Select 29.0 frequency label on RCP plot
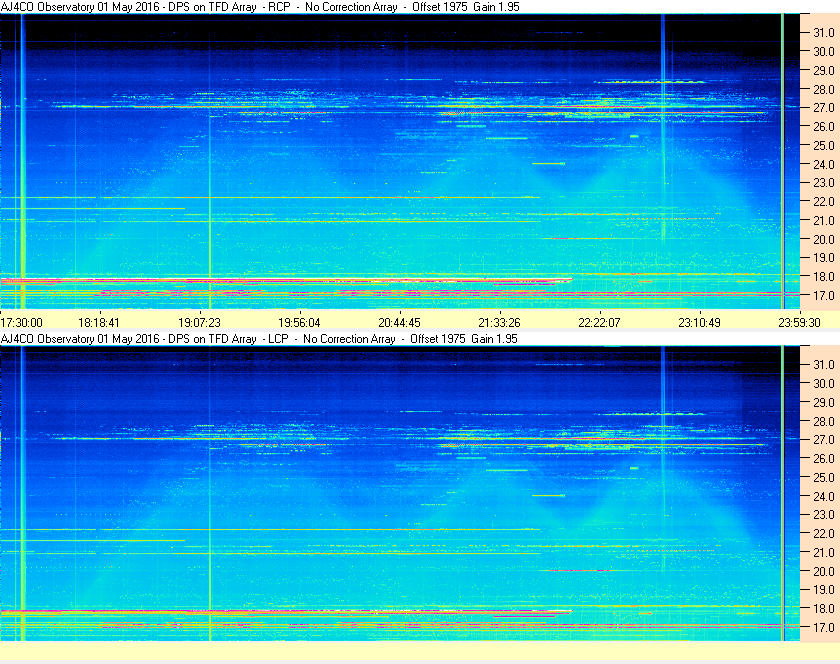The image size is (840, 664). (824, 70)
